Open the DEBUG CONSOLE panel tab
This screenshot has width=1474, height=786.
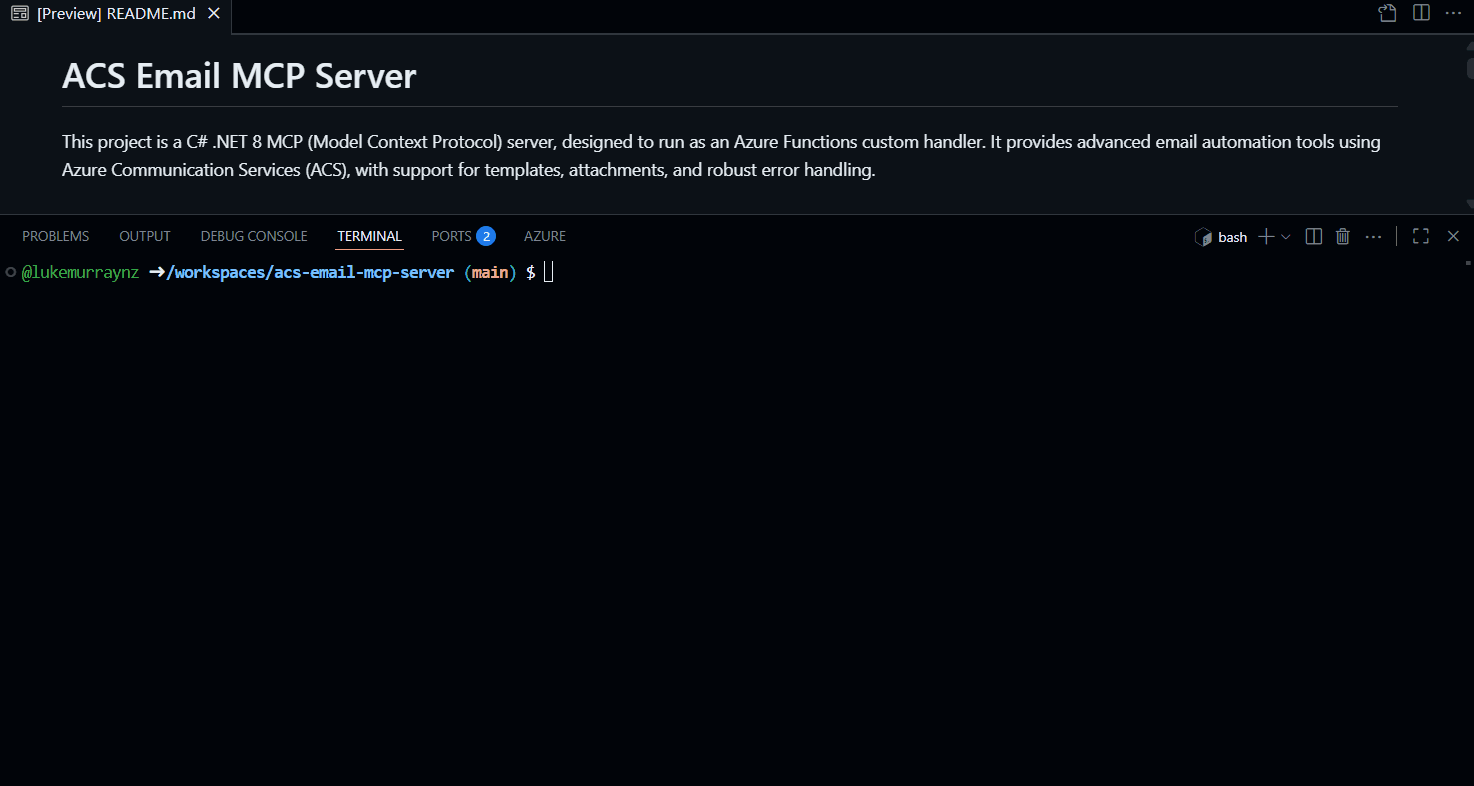click(x=254, y=236)
